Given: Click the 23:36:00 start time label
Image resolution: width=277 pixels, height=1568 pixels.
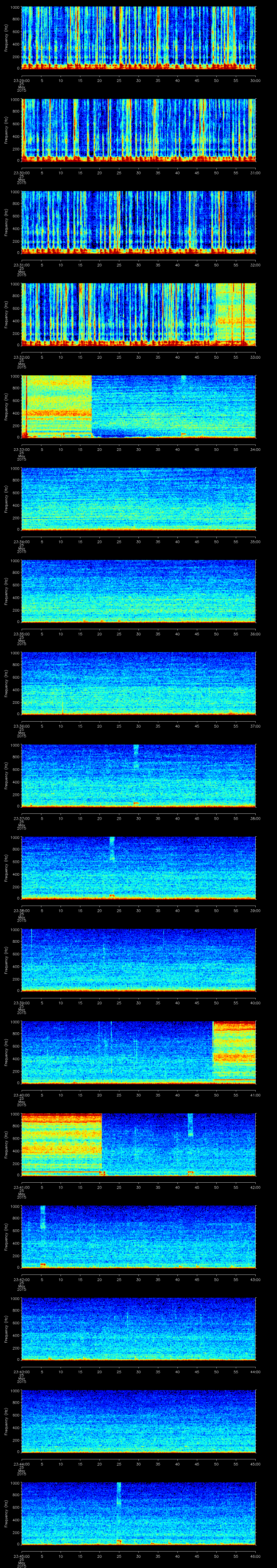Looking at the screenshot, I should (21, 726).
